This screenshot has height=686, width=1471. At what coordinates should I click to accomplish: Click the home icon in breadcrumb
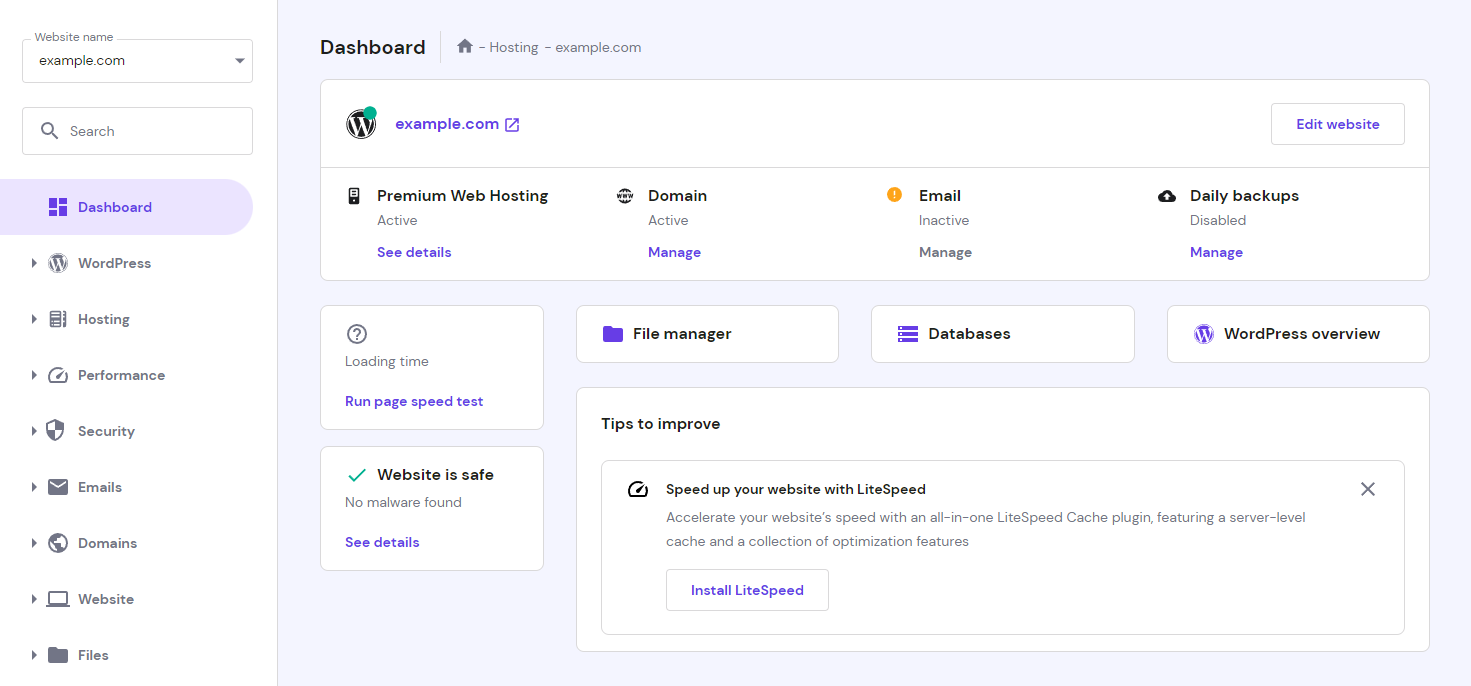465,46
